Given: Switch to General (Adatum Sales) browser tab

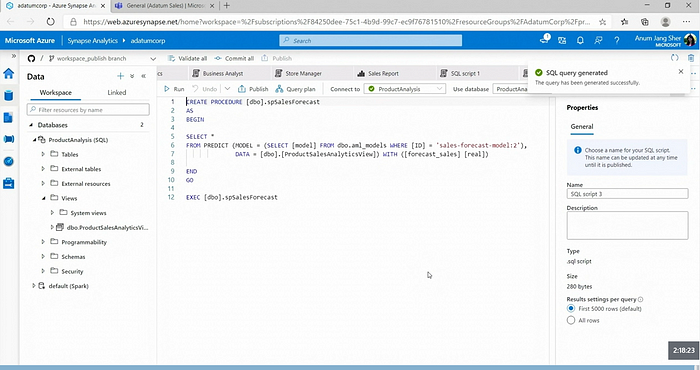Looking at the screenshot, I should click(x=164, y=6).
